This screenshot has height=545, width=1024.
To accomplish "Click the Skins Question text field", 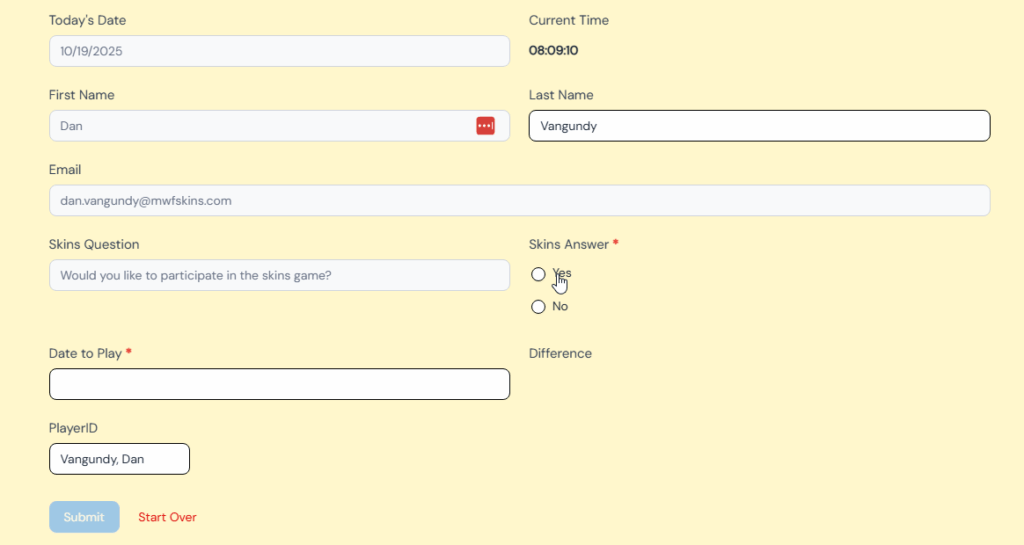I will pyautogui.click(x=279, y=275).
